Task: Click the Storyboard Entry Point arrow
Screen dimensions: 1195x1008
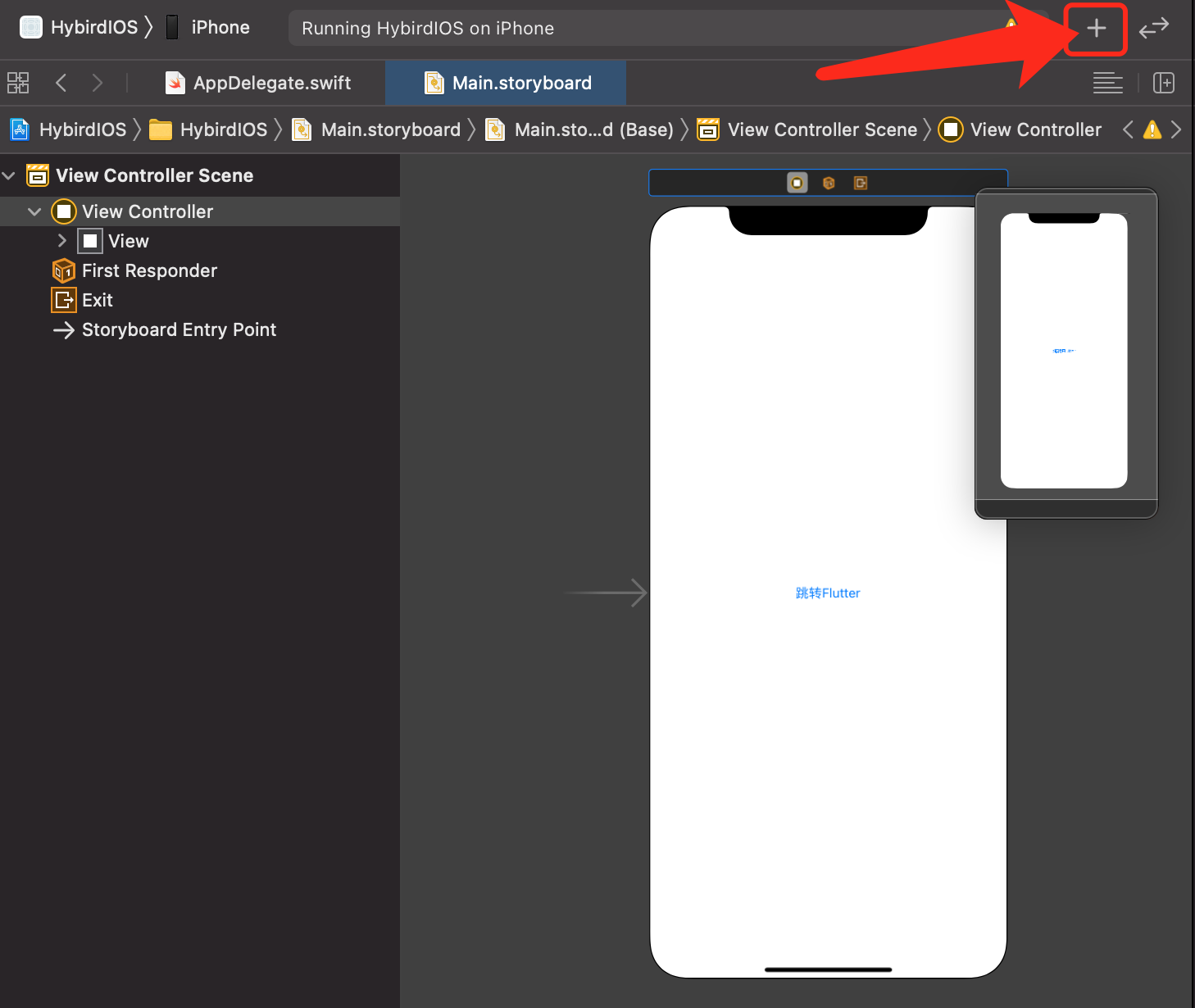Action: pos(64,329)
